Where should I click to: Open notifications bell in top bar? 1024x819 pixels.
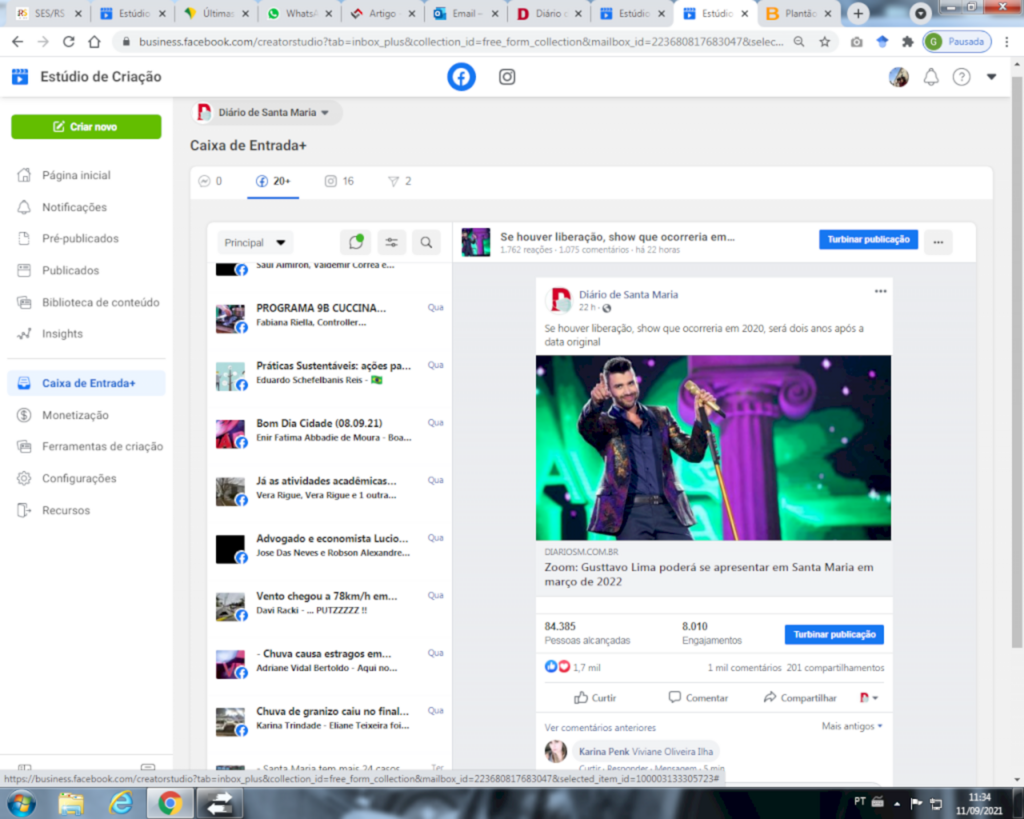[x=931, y=77]
